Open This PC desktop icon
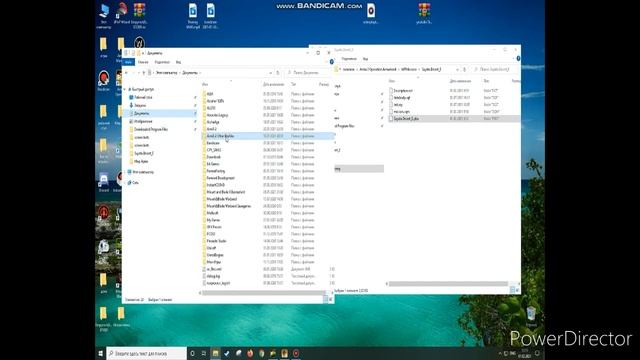Viewport: 640px width, 360px height. coord(104,16)
